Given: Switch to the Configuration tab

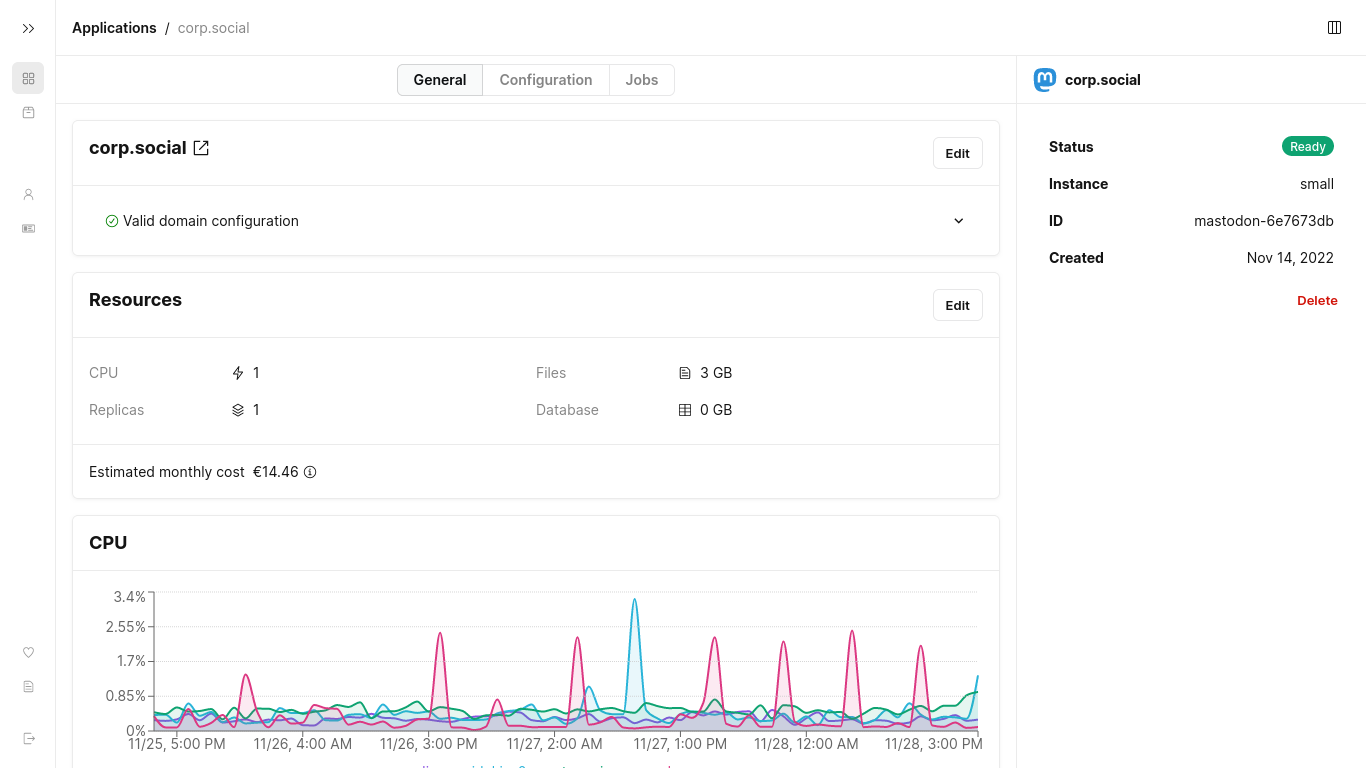Looking at the screenshot, I should 546,80.
